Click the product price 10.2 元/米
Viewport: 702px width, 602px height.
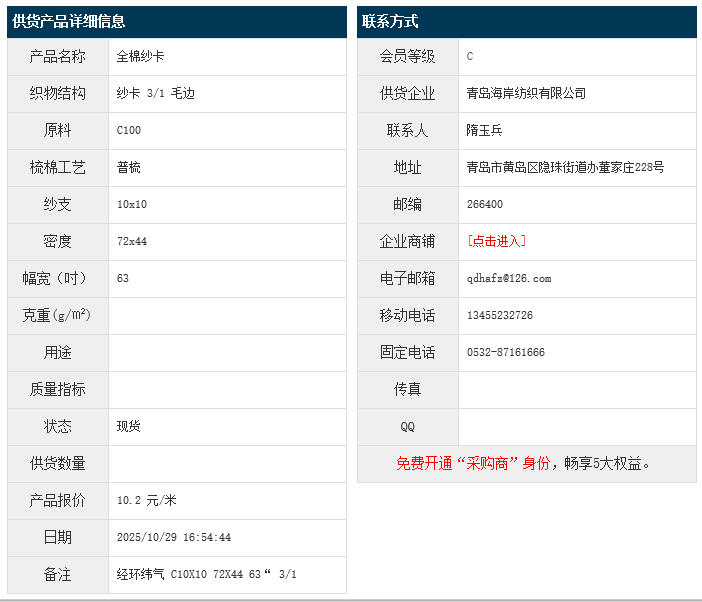pos(147,500)
